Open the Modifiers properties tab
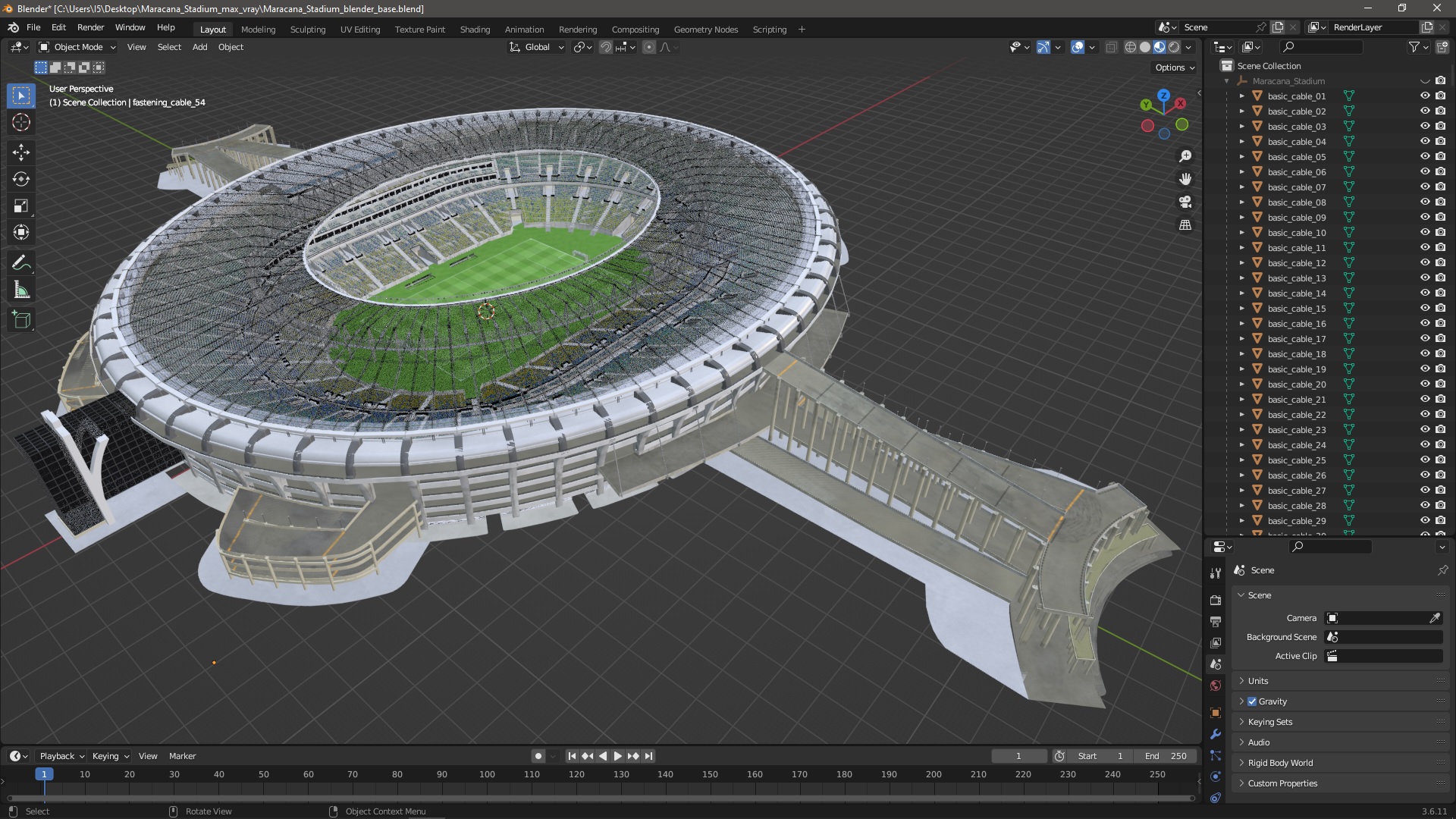The image size is (1456, 819). [x=1216, y=734]
